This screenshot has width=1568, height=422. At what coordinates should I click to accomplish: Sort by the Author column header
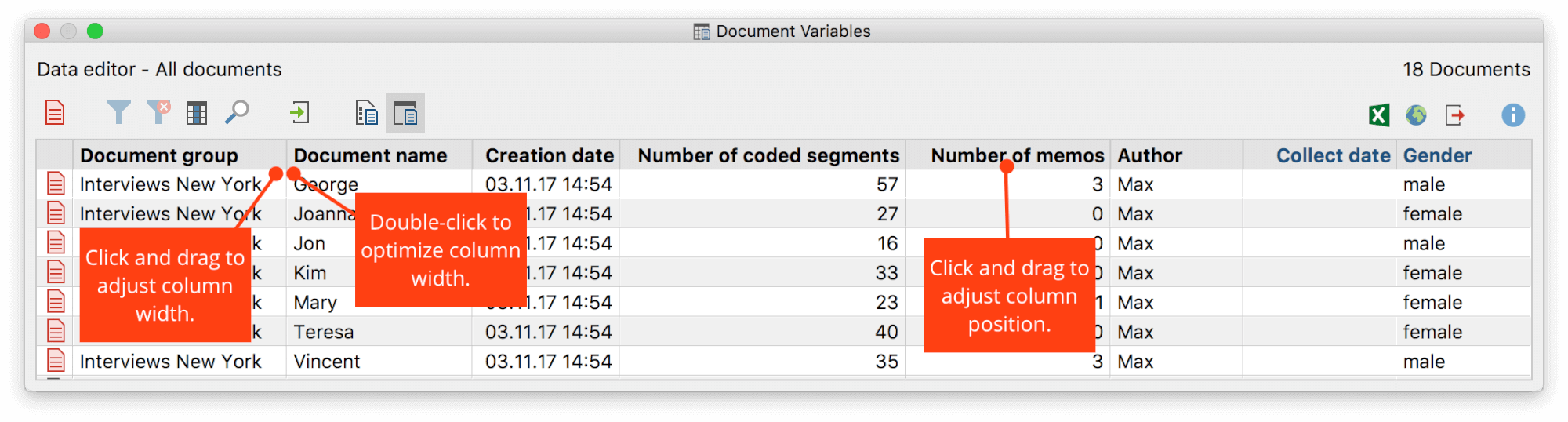pyautogui.click(x=1176, y=155)
